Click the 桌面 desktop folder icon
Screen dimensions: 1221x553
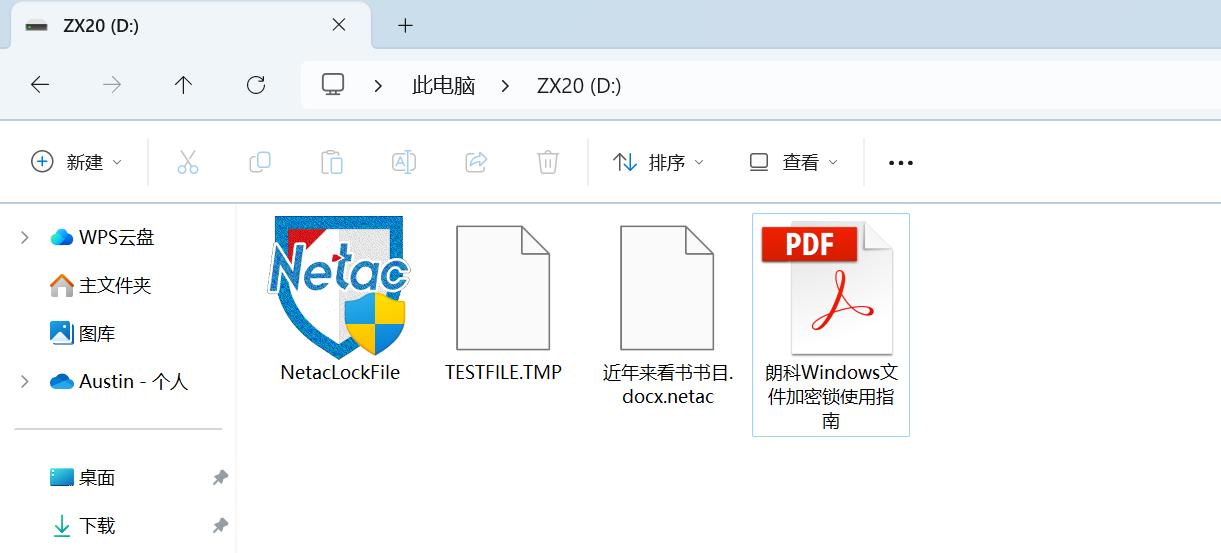click(x=62, y=477)
